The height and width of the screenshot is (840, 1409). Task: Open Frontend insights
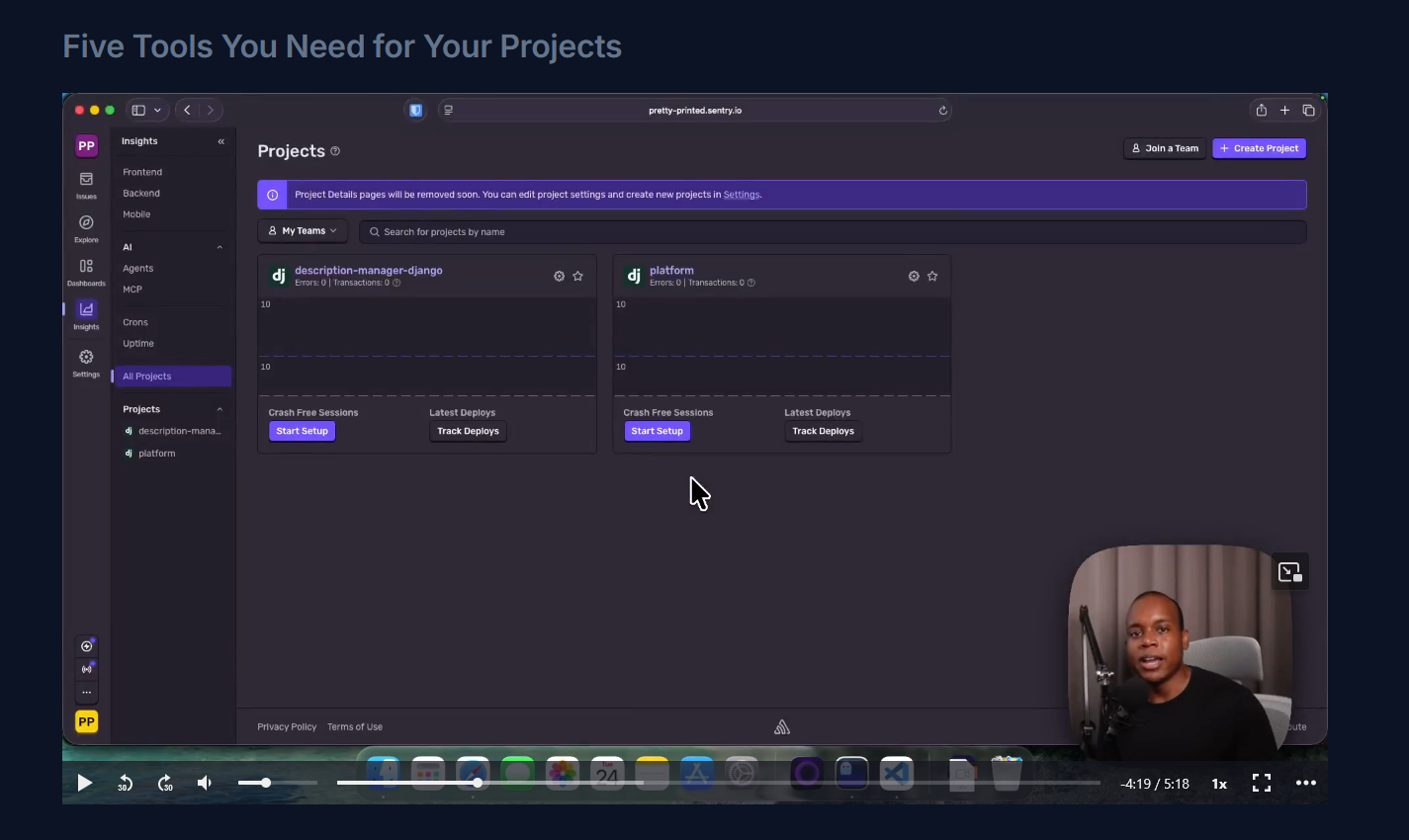pos(142,172)
